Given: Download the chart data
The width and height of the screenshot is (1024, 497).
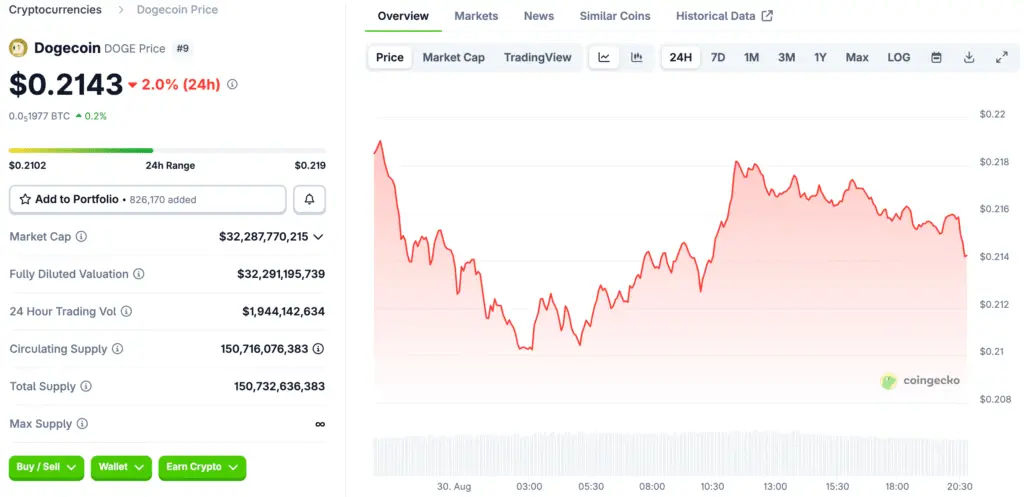Looking at the screenshot, I should click(x=969, y=57).
